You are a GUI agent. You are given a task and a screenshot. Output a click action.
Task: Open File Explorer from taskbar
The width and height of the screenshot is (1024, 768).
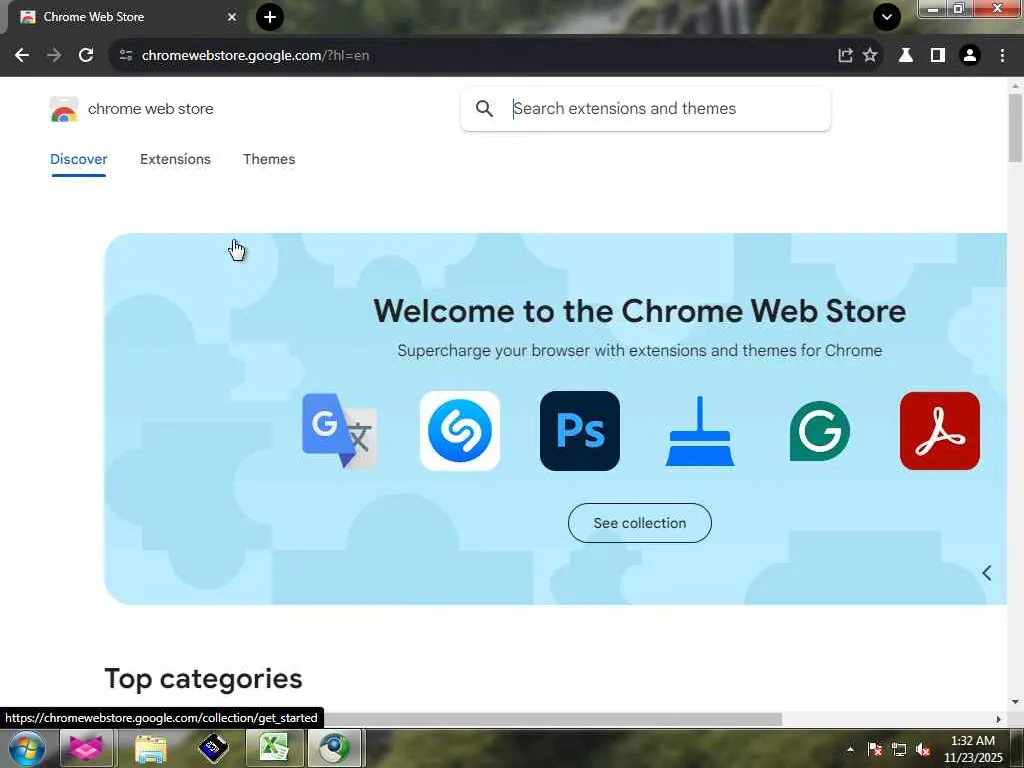pyautogui.click(x=151, y=749)
